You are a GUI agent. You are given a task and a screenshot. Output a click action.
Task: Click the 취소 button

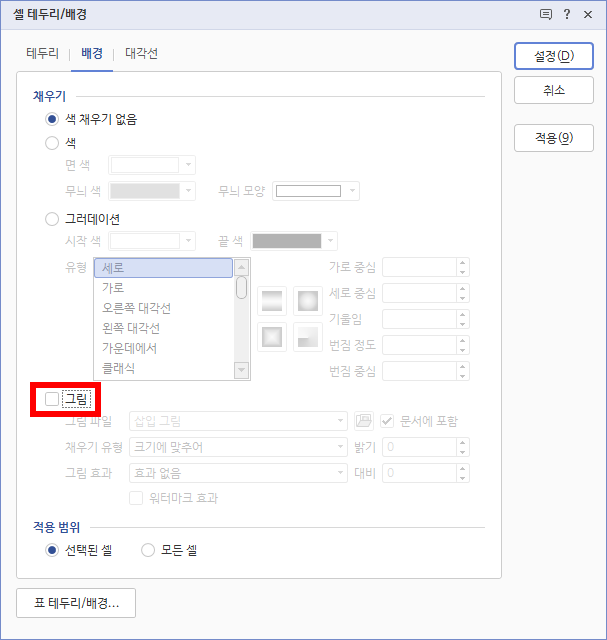click(554, 90)
